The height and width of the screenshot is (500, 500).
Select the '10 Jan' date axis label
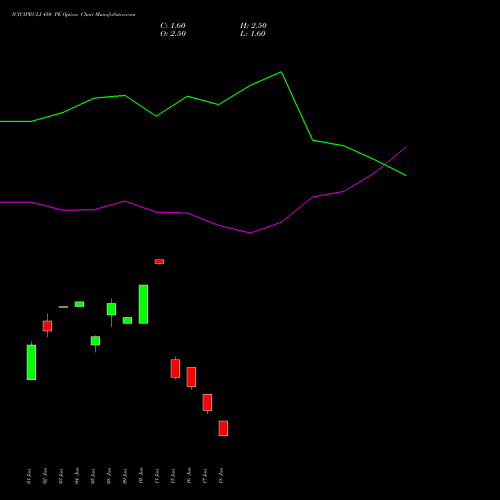141,476
